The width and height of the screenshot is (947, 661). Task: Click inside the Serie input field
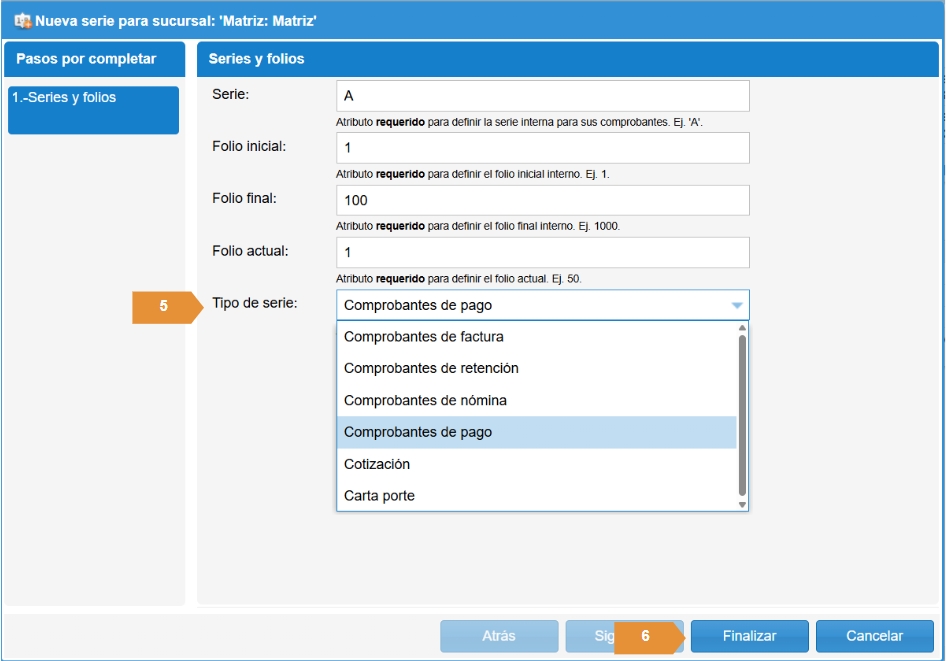click(542, 96)
